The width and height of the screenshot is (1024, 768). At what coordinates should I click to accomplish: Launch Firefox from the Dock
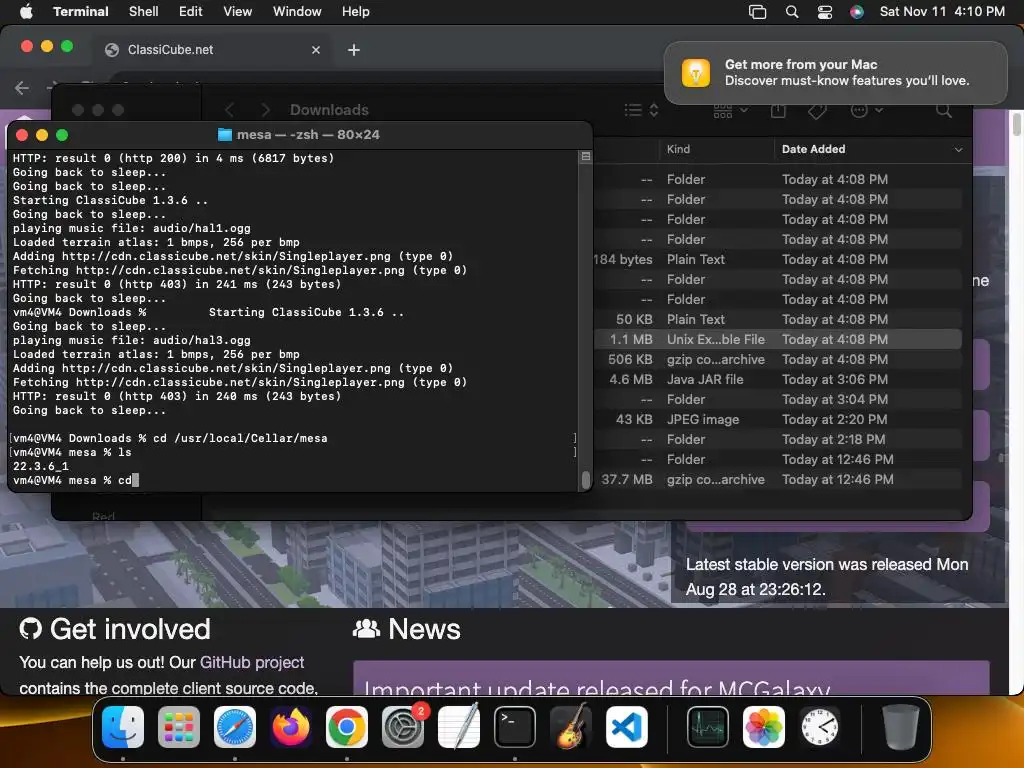(x=291, y=727)
